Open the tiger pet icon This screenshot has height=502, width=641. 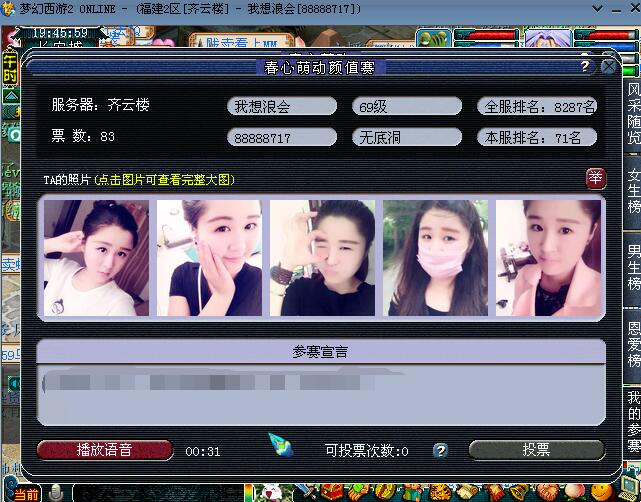coord(439,492)
